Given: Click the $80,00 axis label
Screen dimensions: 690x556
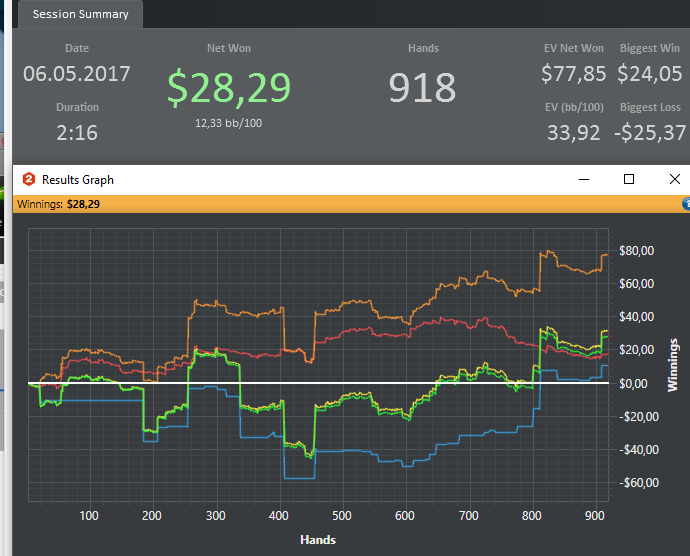Looking at the screenshot, I should [x=636, y=250].
